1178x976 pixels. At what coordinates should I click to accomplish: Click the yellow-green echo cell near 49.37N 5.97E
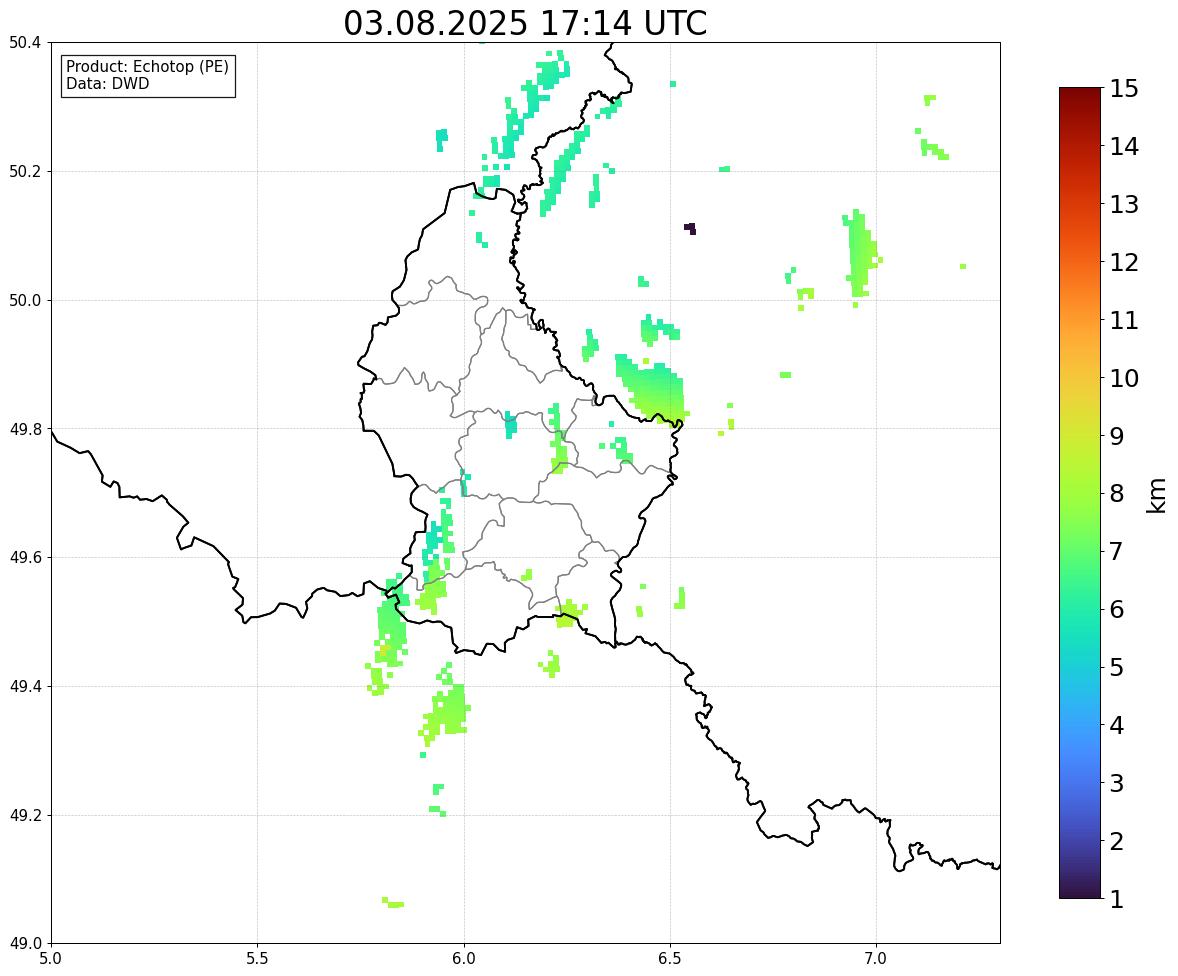coord(448,710)
